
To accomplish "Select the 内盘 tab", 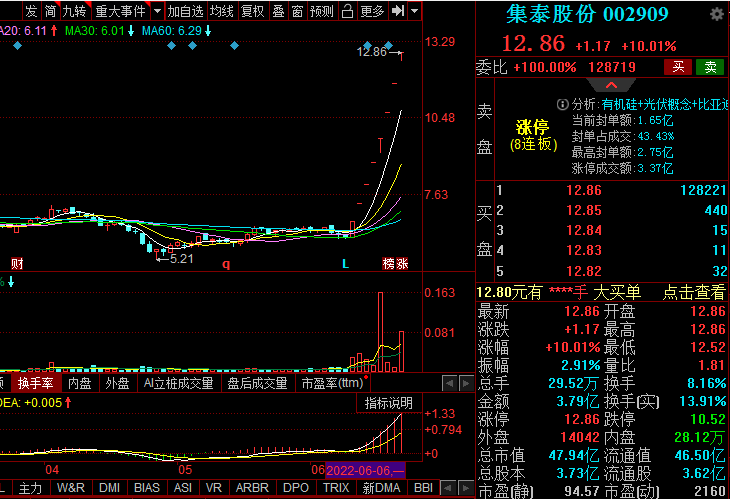I will [80, 383].
